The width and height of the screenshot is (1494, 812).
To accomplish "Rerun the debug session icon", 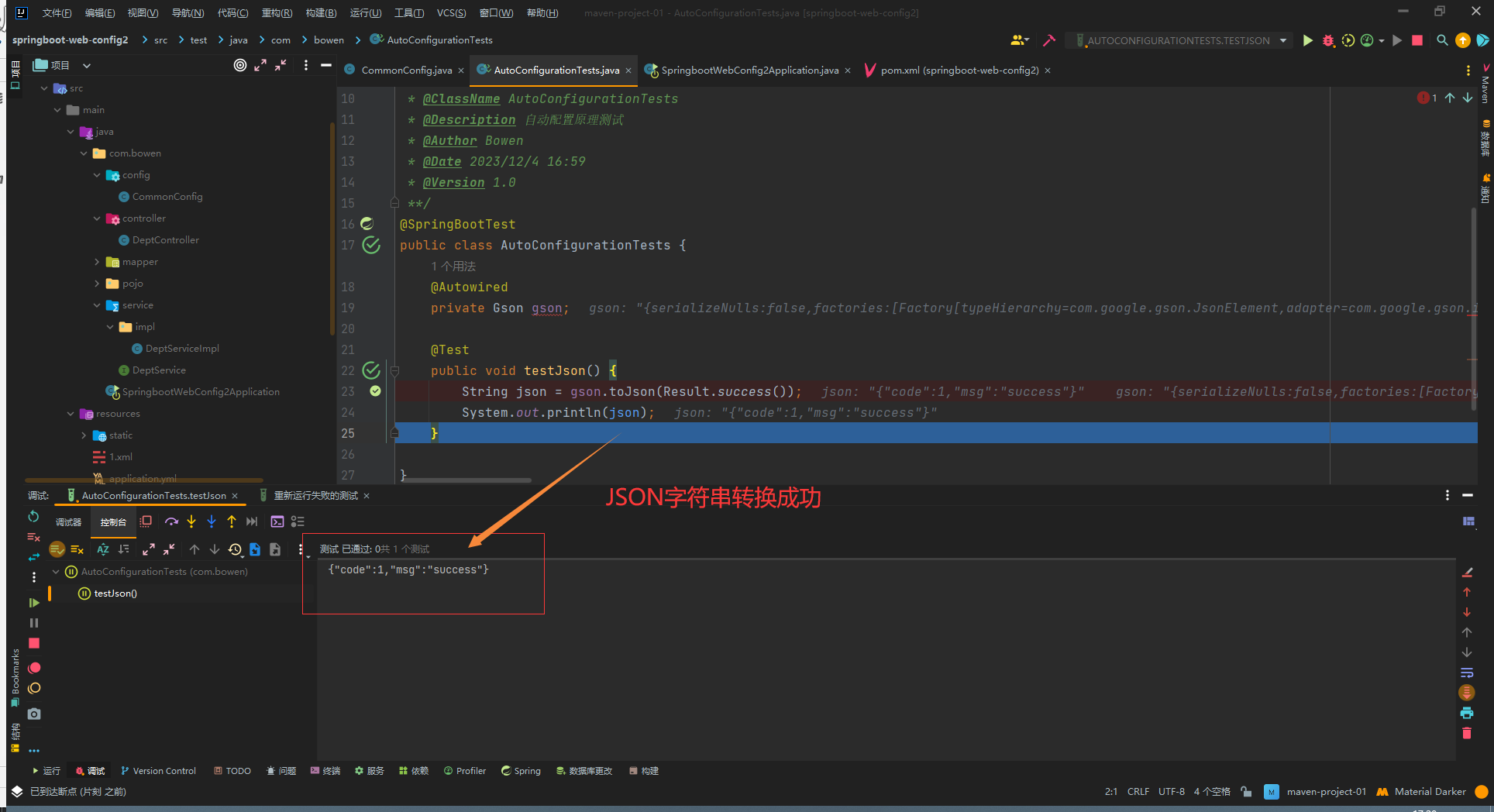I will [33, 516].
